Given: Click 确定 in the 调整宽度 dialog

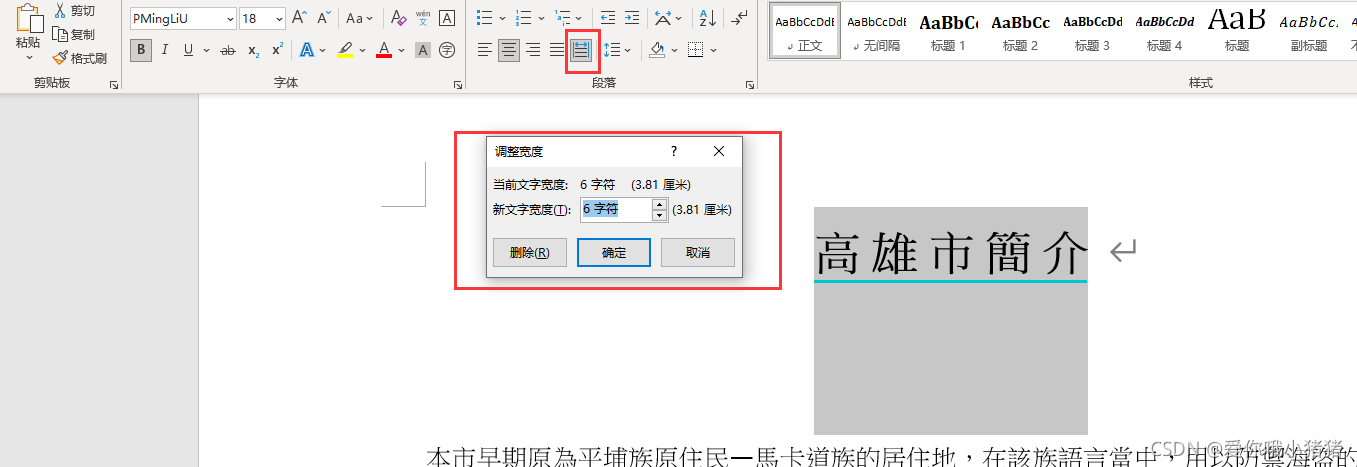Looking at the screenshot, I should click(614, 253).
